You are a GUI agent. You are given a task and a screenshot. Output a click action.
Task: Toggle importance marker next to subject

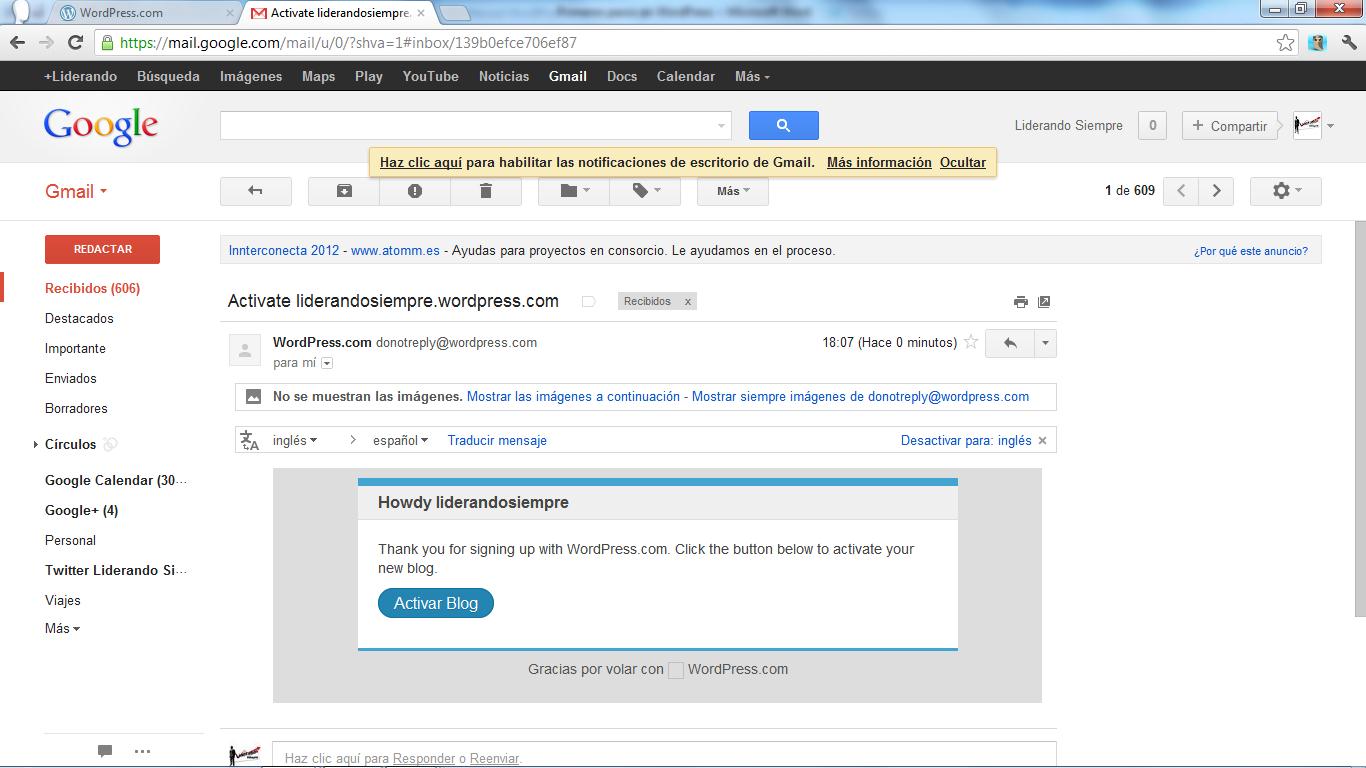[589, 301]
